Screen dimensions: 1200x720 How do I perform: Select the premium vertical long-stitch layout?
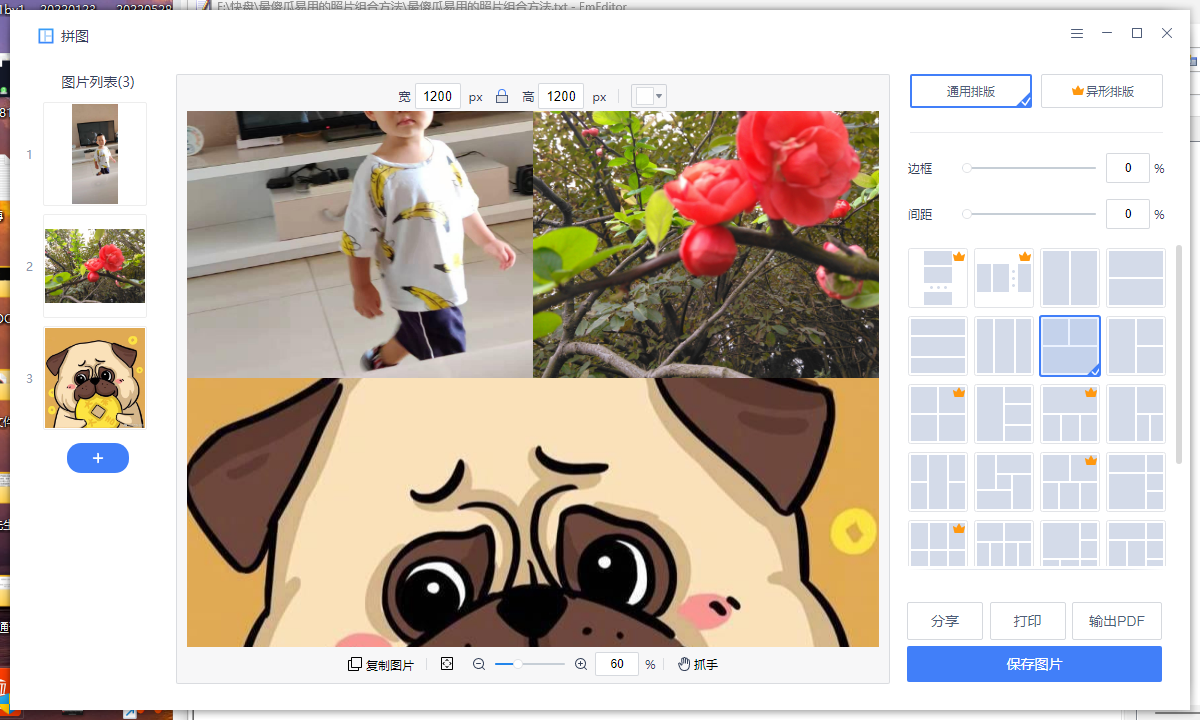[x=938, y=278]
